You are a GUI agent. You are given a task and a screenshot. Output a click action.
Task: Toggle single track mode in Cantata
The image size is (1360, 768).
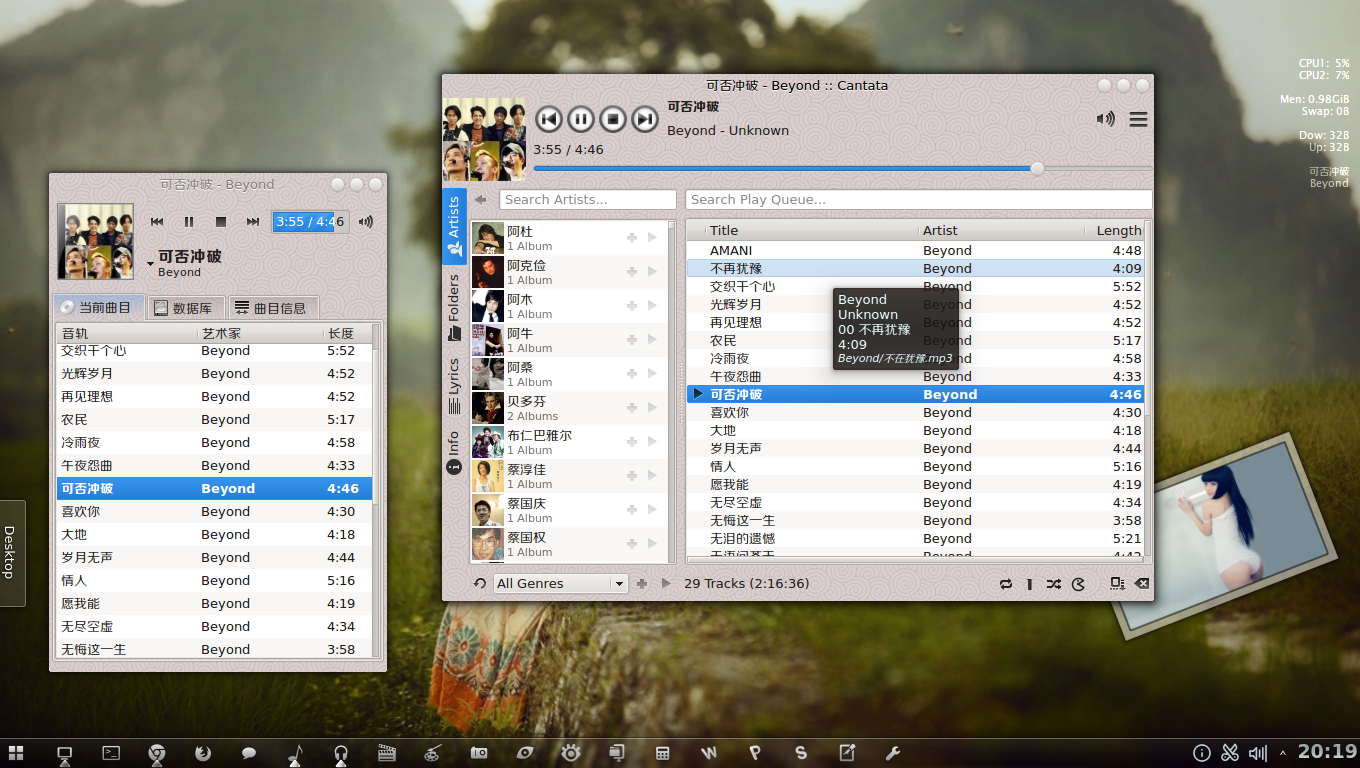(1029, 584)
